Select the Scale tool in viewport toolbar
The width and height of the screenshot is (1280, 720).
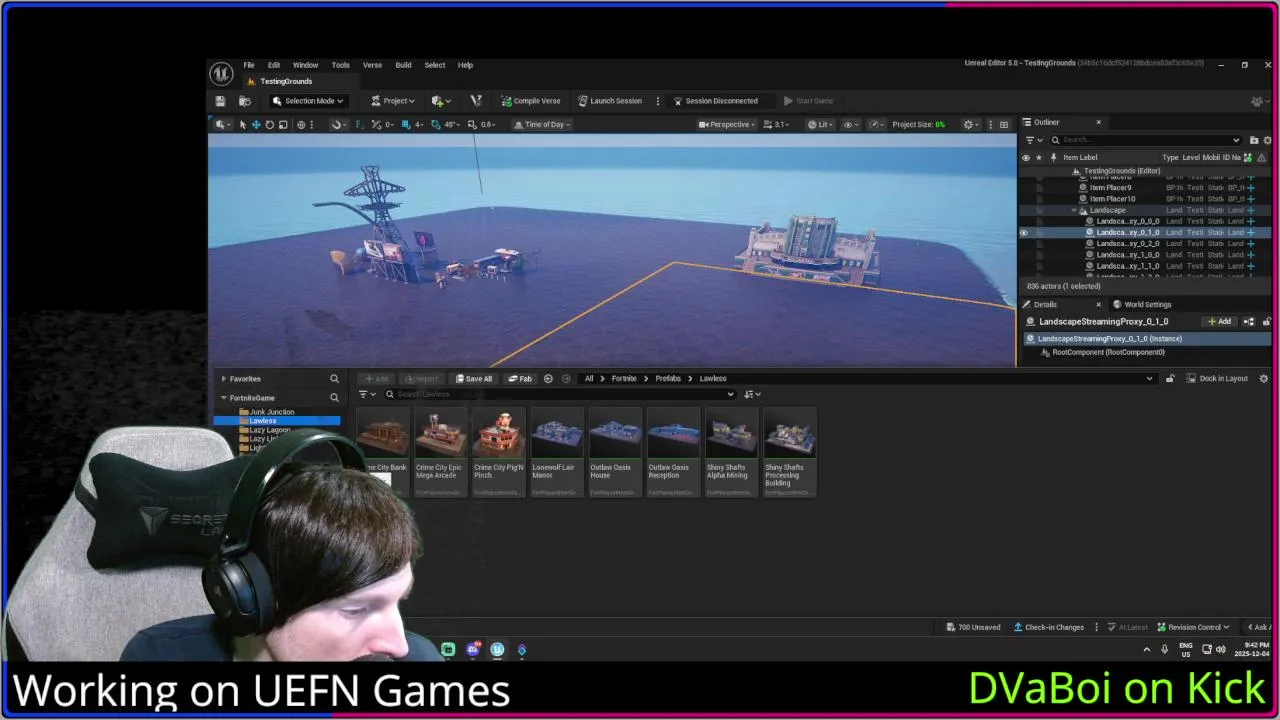tap(283, 125)
